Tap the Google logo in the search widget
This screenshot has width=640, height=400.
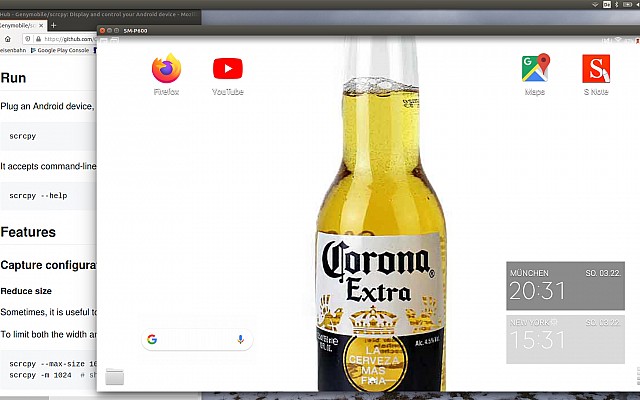coord(152,339)
